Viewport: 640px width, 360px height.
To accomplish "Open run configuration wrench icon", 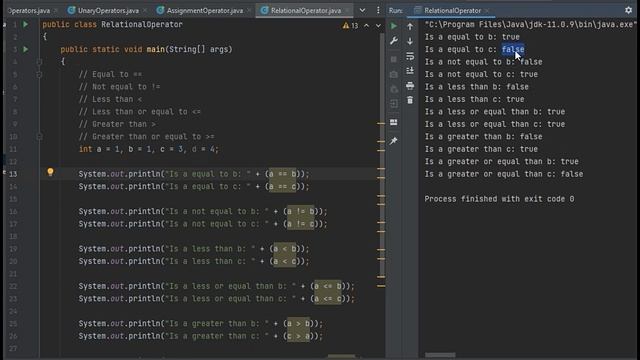I will [393, 41].
